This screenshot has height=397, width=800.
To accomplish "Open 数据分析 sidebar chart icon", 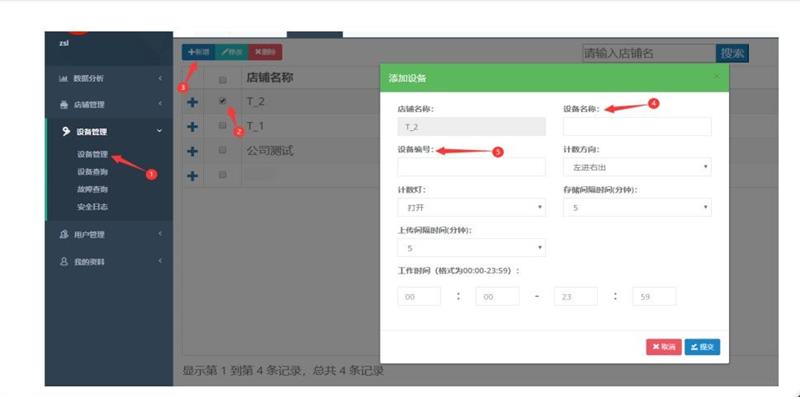I will 64,79.
